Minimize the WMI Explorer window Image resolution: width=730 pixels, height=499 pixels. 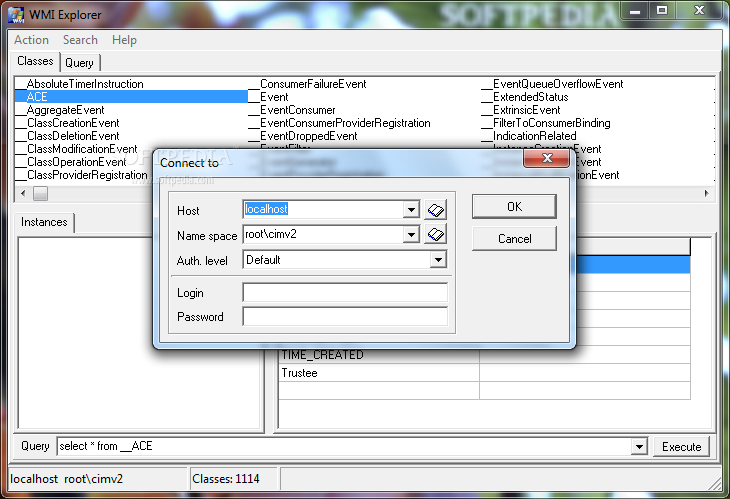[x=635, y=11]
